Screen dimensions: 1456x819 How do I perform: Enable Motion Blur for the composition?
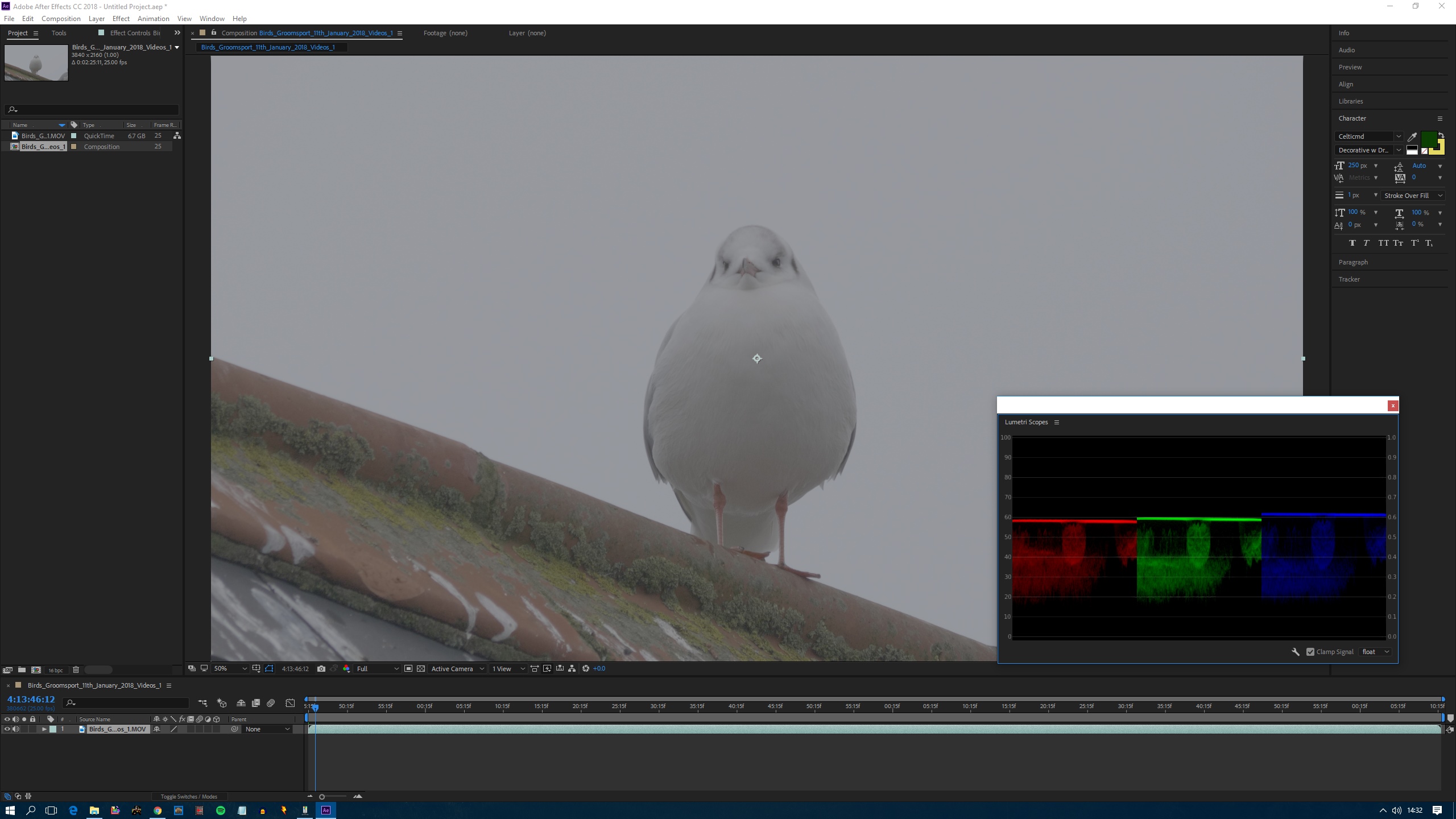point(271,704)
